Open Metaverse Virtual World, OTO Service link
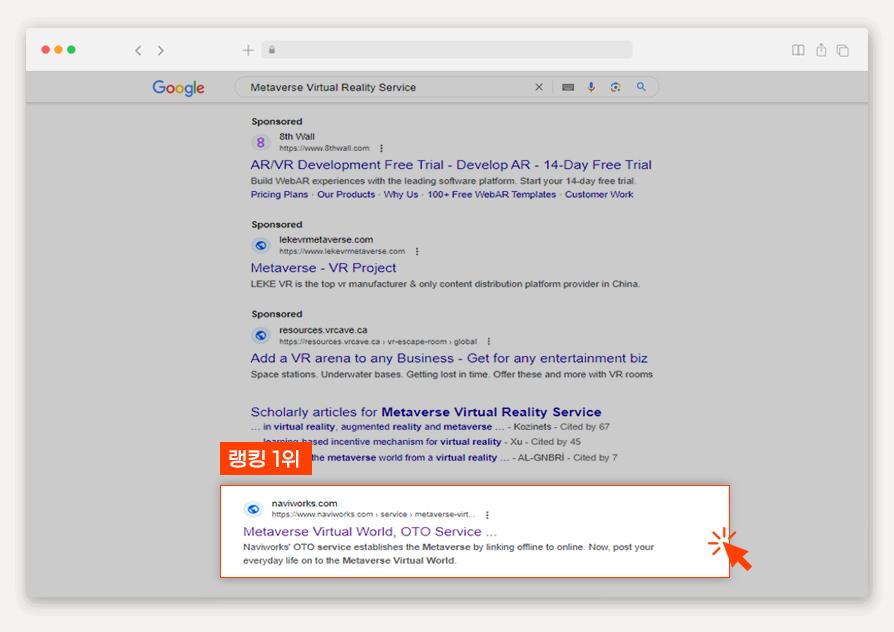The height and width of the screenshot is (632, 894). pyautogui.click(x=370, y=532)
